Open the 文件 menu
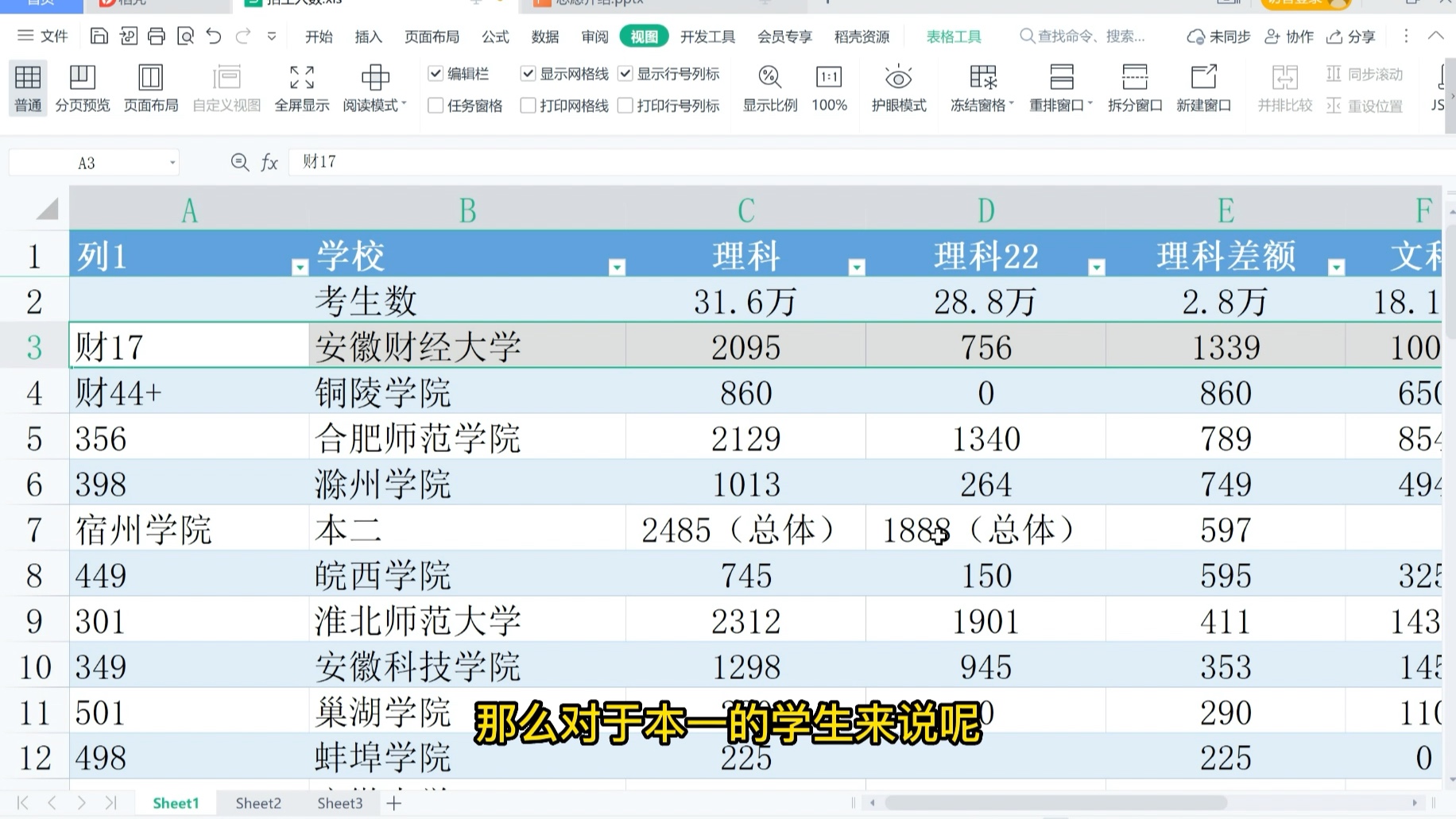 tap(43, 36)
